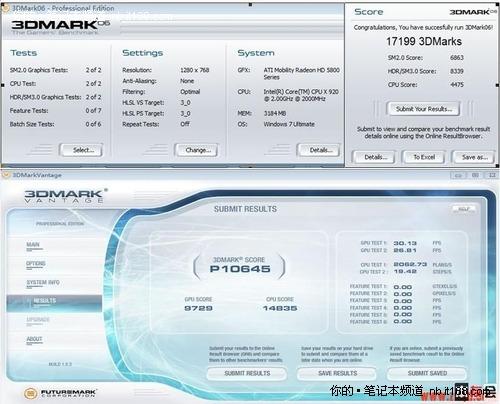500x404 pixels.
Task: Click the Change... button under Settings
Action: pos(196,150)
